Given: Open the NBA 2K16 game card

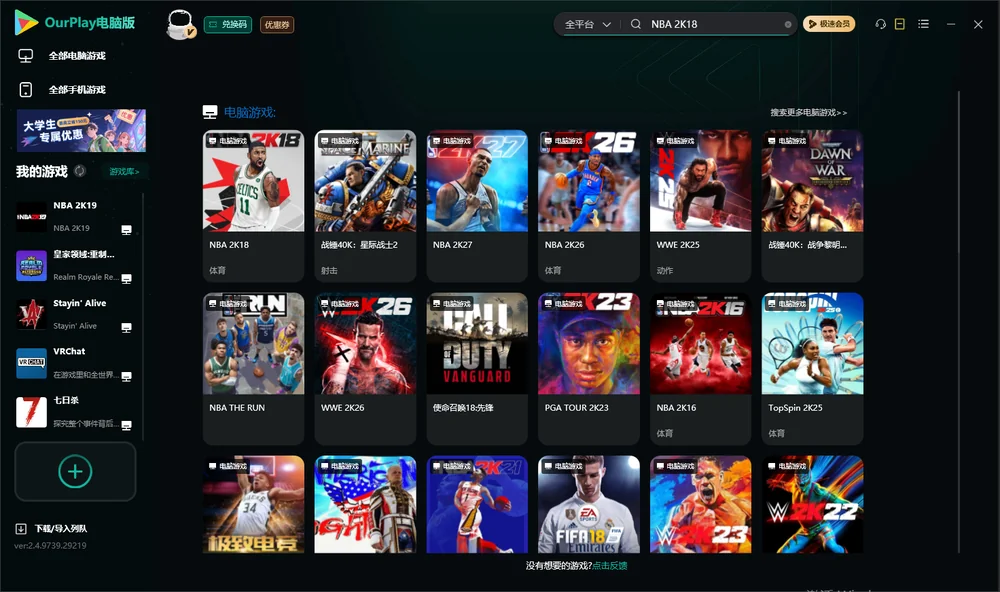Looking at the screenshot, I should pyautogui.click(x=700, y=369).
